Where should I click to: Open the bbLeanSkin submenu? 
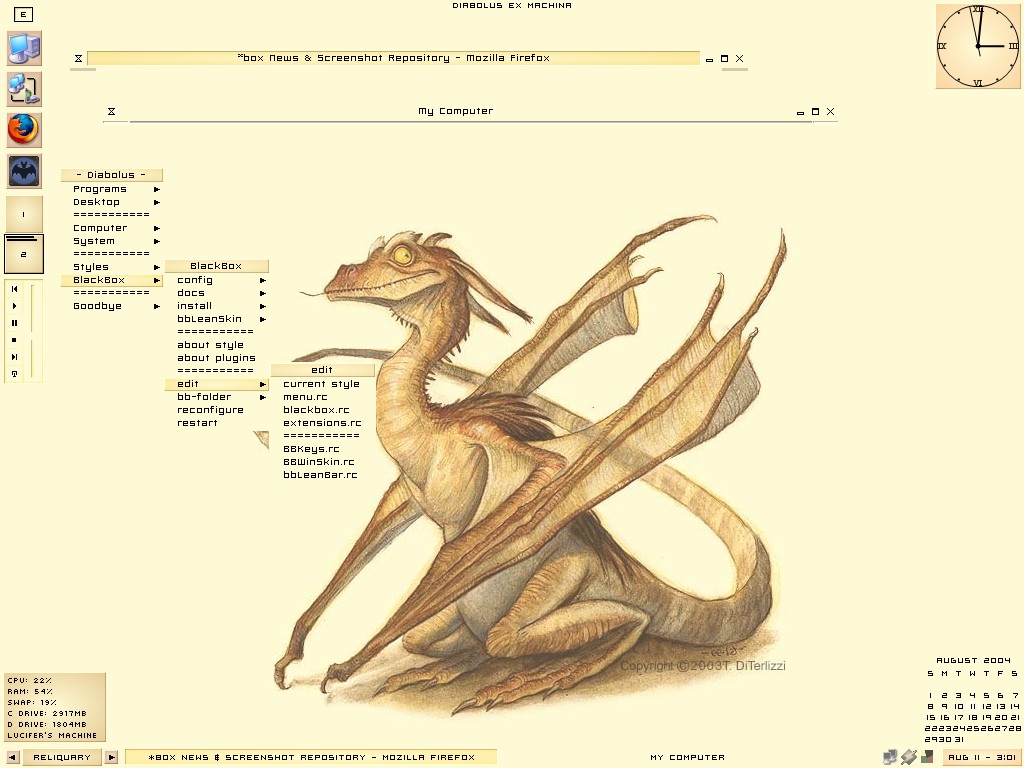tap(217, 319)
